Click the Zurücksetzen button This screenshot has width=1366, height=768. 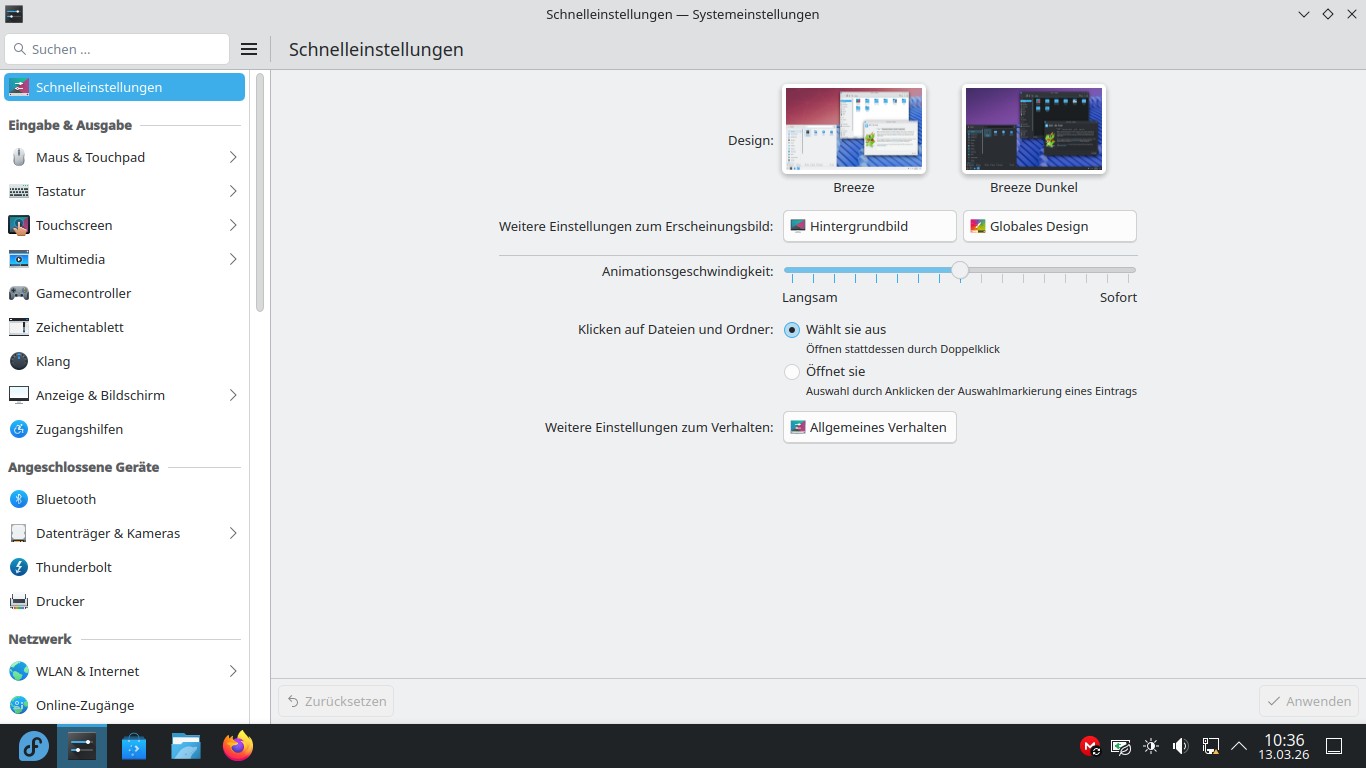point(336,701)
